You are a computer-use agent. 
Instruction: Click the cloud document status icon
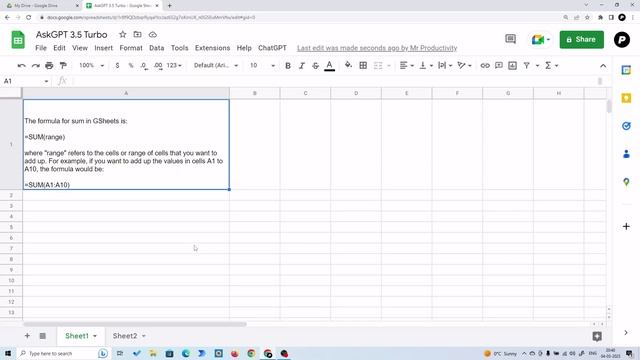153,35
